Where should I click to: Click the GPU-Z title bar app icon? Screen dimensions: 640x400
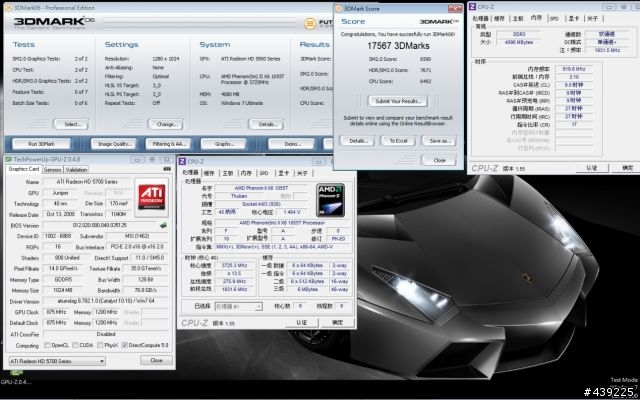(x=9, y=159)
